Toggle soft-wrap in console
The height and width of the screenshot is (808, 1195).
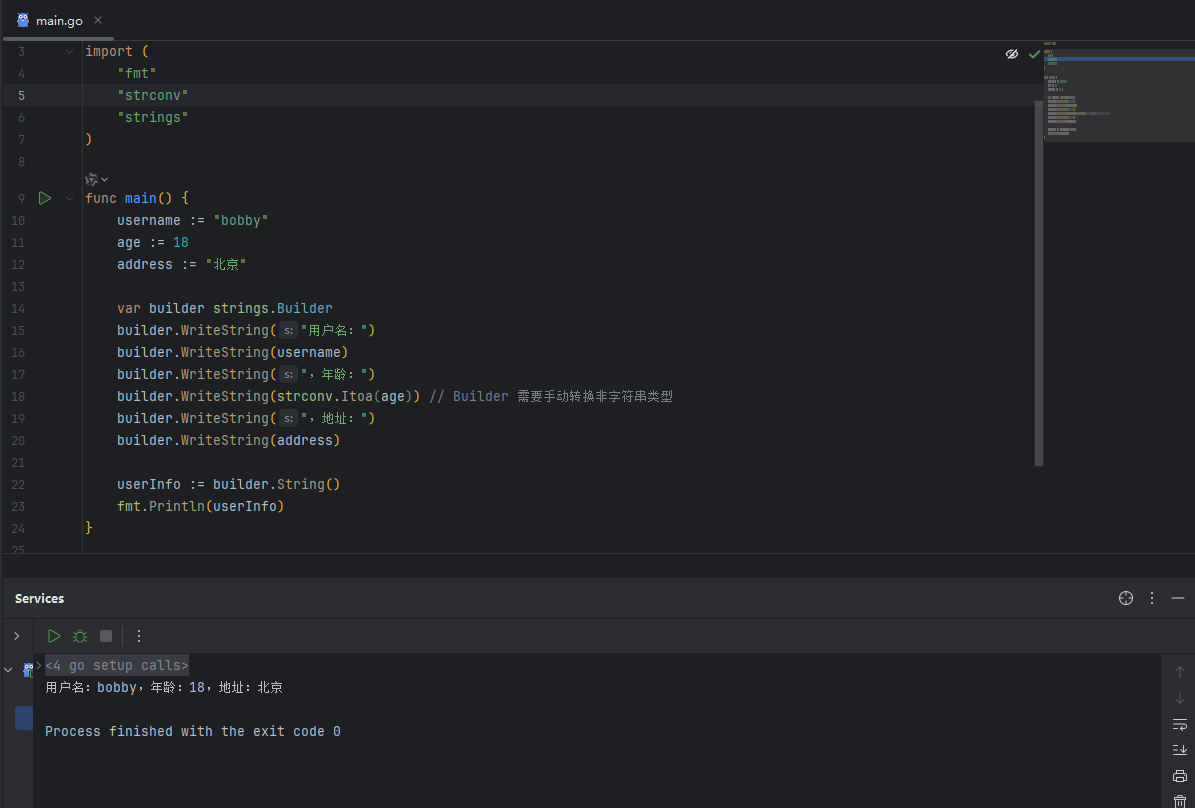click(1180, 724)
